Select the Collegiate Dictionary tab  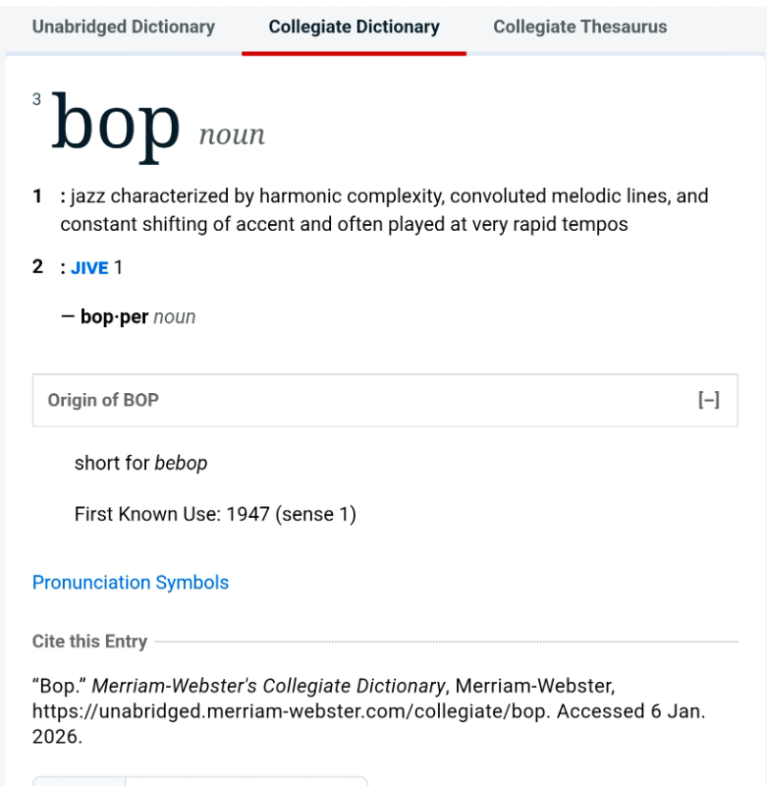pyautogui.click(x=354, y=27)
